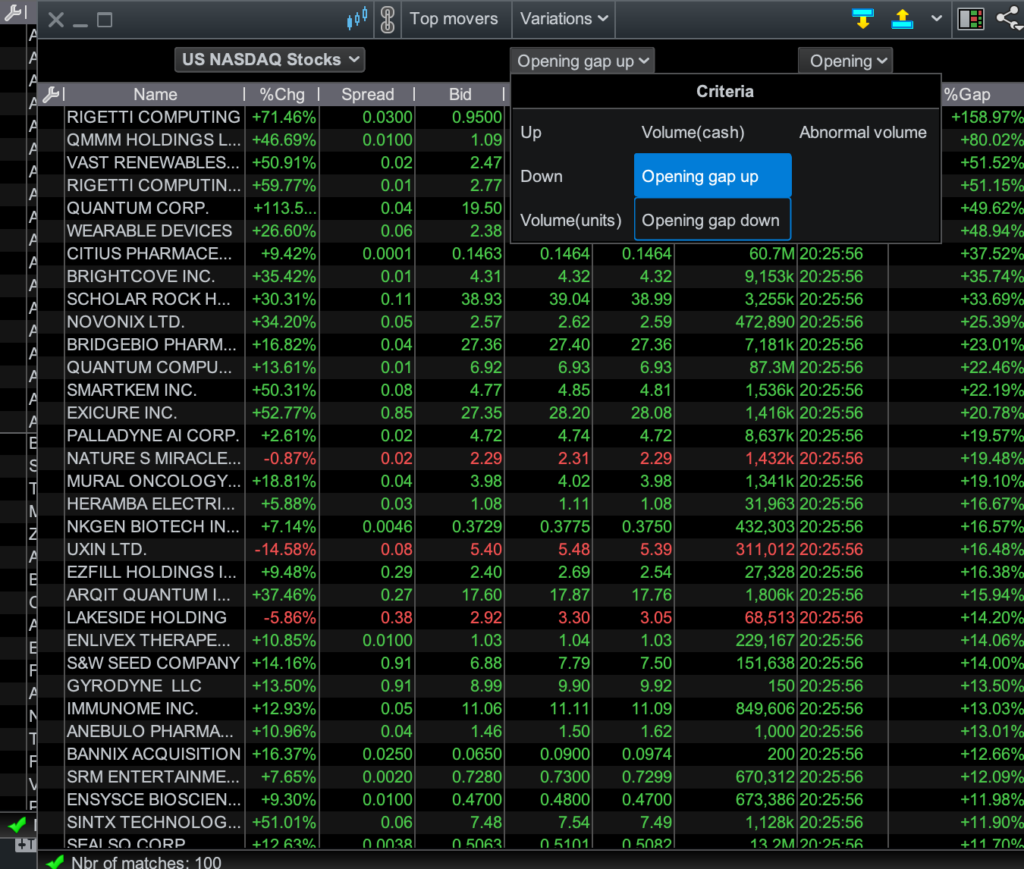
Task: Select the VAST RENEWABLES row name
Action: [153, 163]
